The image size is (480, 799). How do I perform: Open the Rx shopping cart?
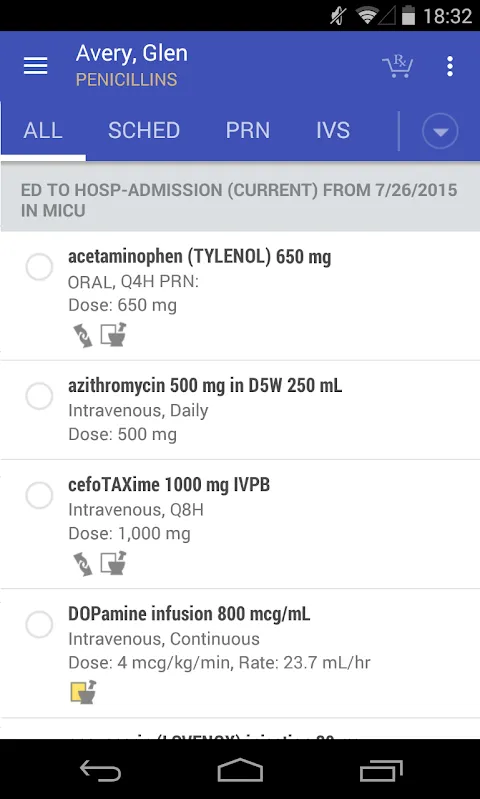(x=397, y=67)
